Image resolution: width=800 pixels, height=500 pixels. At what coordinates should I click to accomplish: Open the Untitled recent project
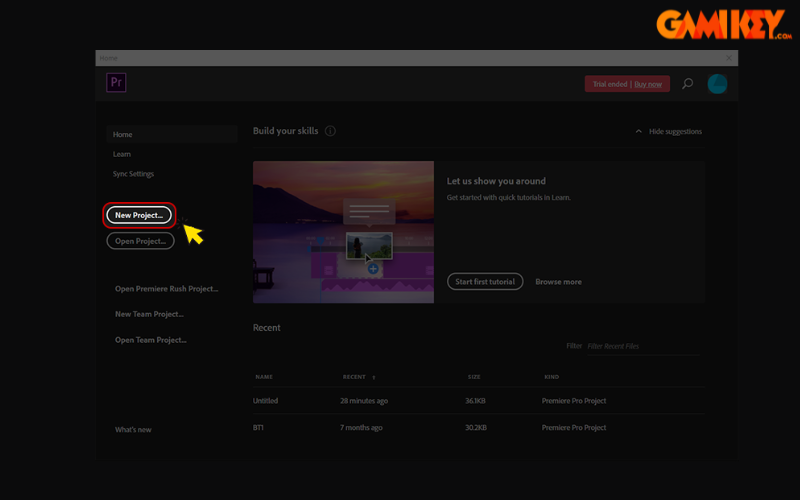pyautogui.click(x=265, y=401)
